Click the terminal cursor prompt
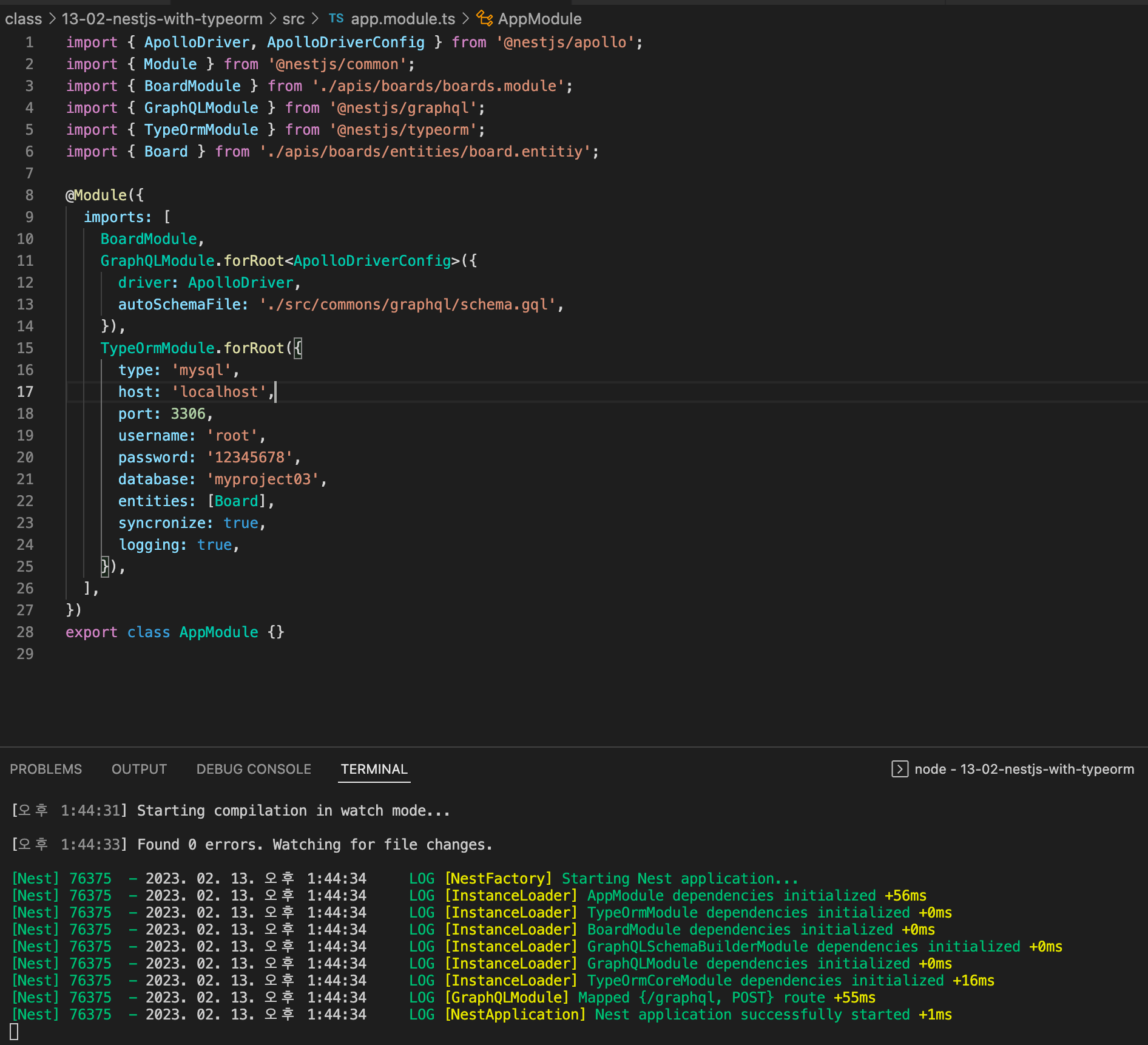 click(x=15, y=1032)
